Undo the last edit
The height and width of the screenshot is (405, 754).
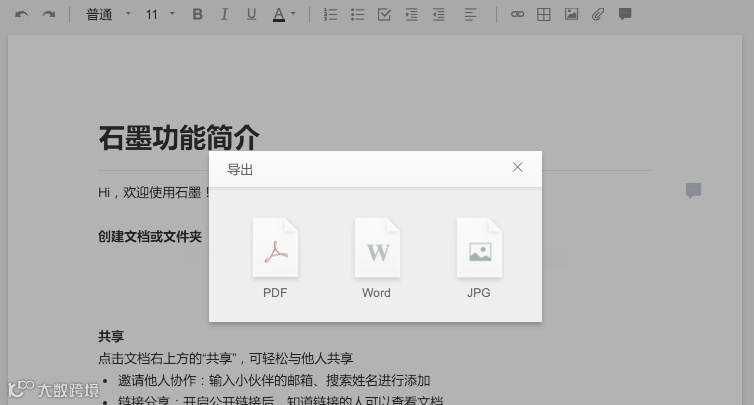coord(21,14)
